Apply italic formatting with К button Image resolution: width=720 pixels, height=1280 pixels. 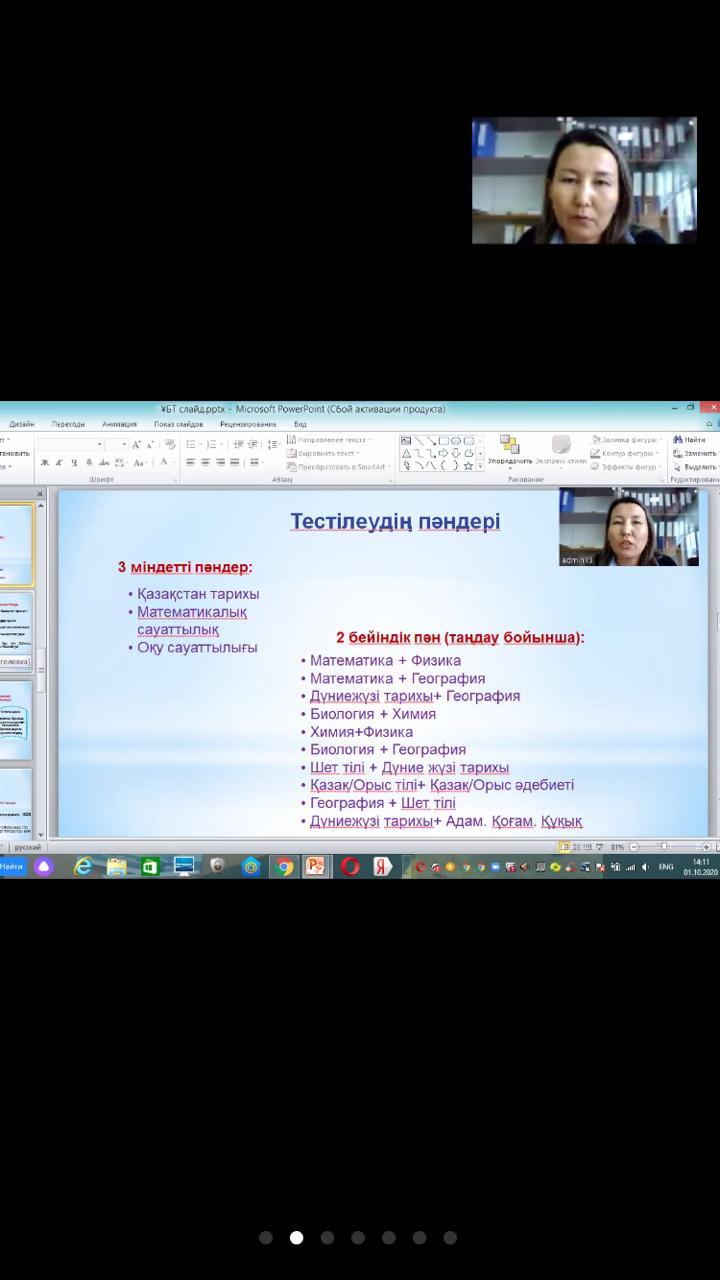(59, 463)
